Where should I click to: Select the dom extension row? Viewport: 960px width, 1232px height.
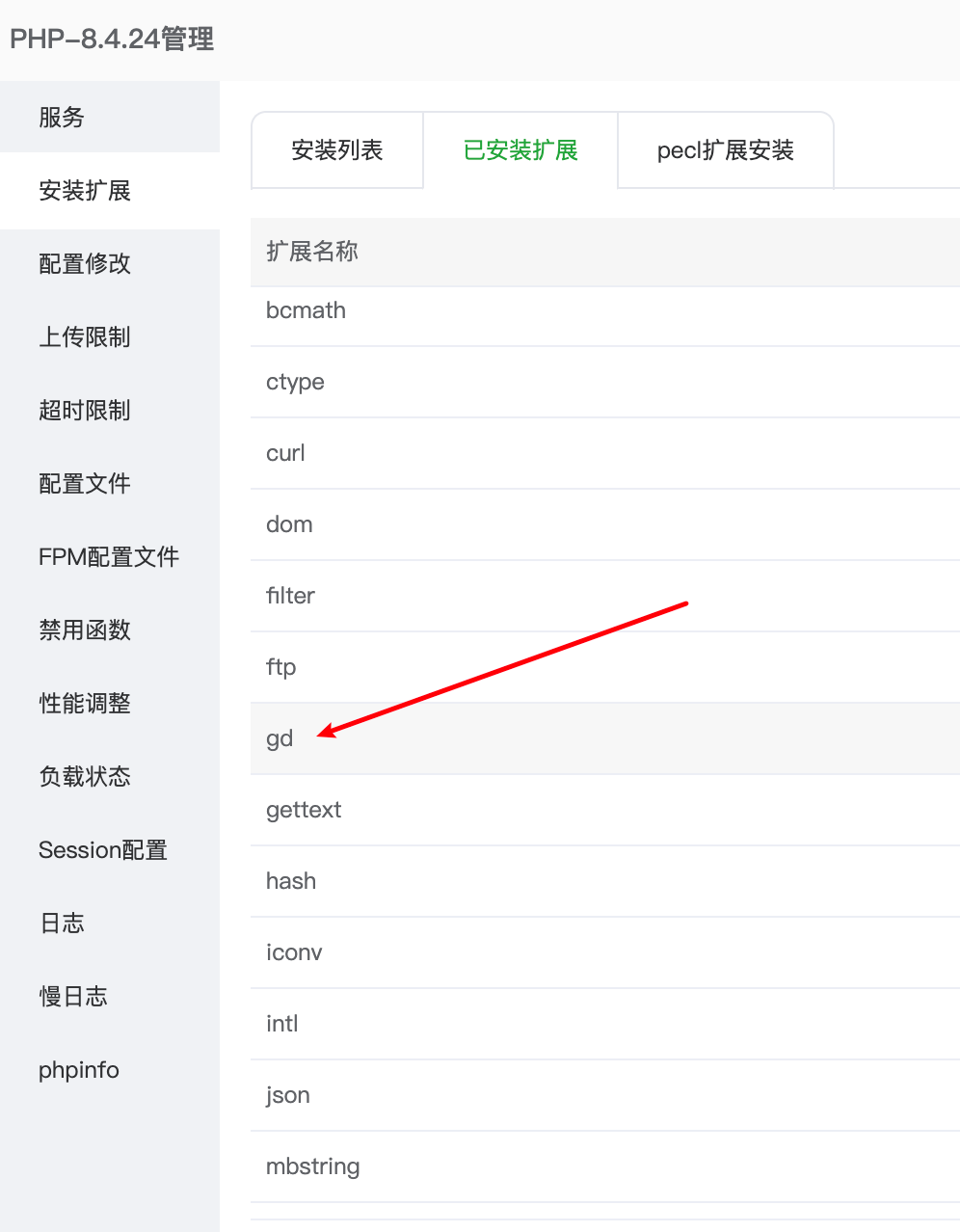coord(605,524)
